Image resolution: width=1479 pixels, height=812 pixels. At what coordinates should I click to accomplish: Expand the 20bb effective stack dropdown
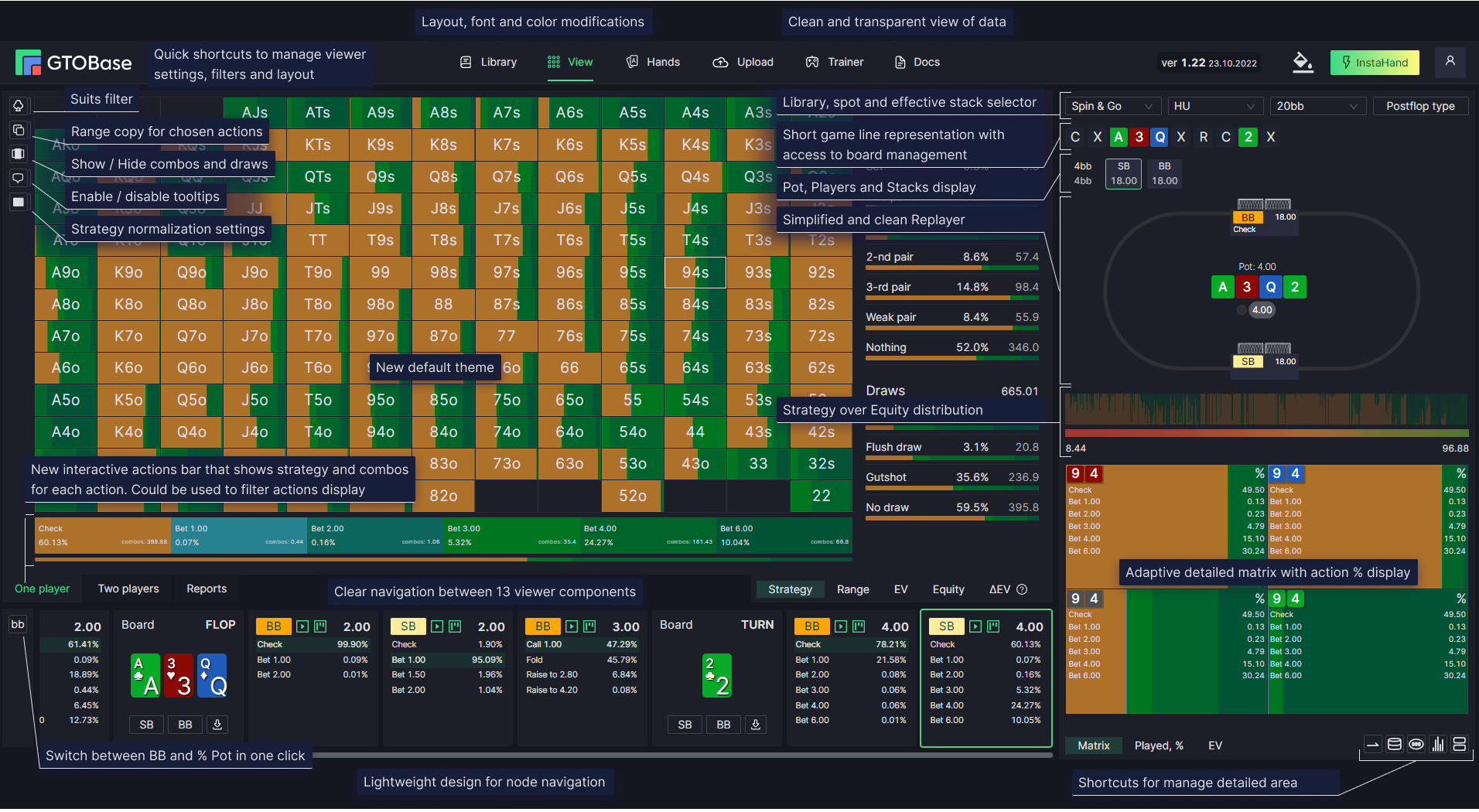[1317, 106]
